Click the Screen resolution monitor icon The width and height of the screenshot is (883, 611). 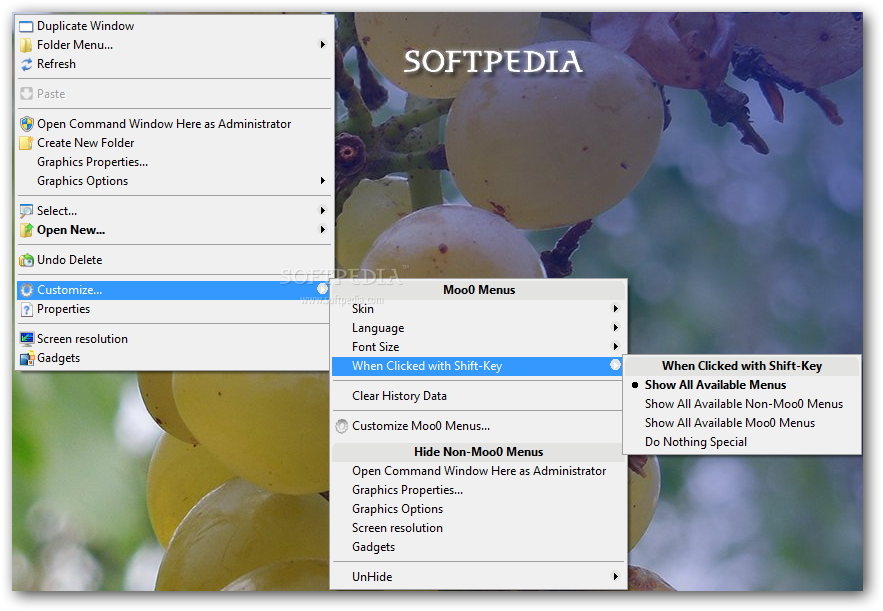pyautogui.click(x=26, y=339)
